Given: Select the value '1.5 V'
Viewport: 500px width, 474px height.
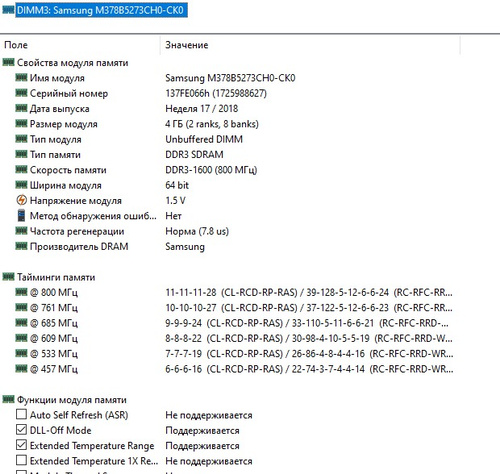Looking at the screenshot, I should 176,201.
